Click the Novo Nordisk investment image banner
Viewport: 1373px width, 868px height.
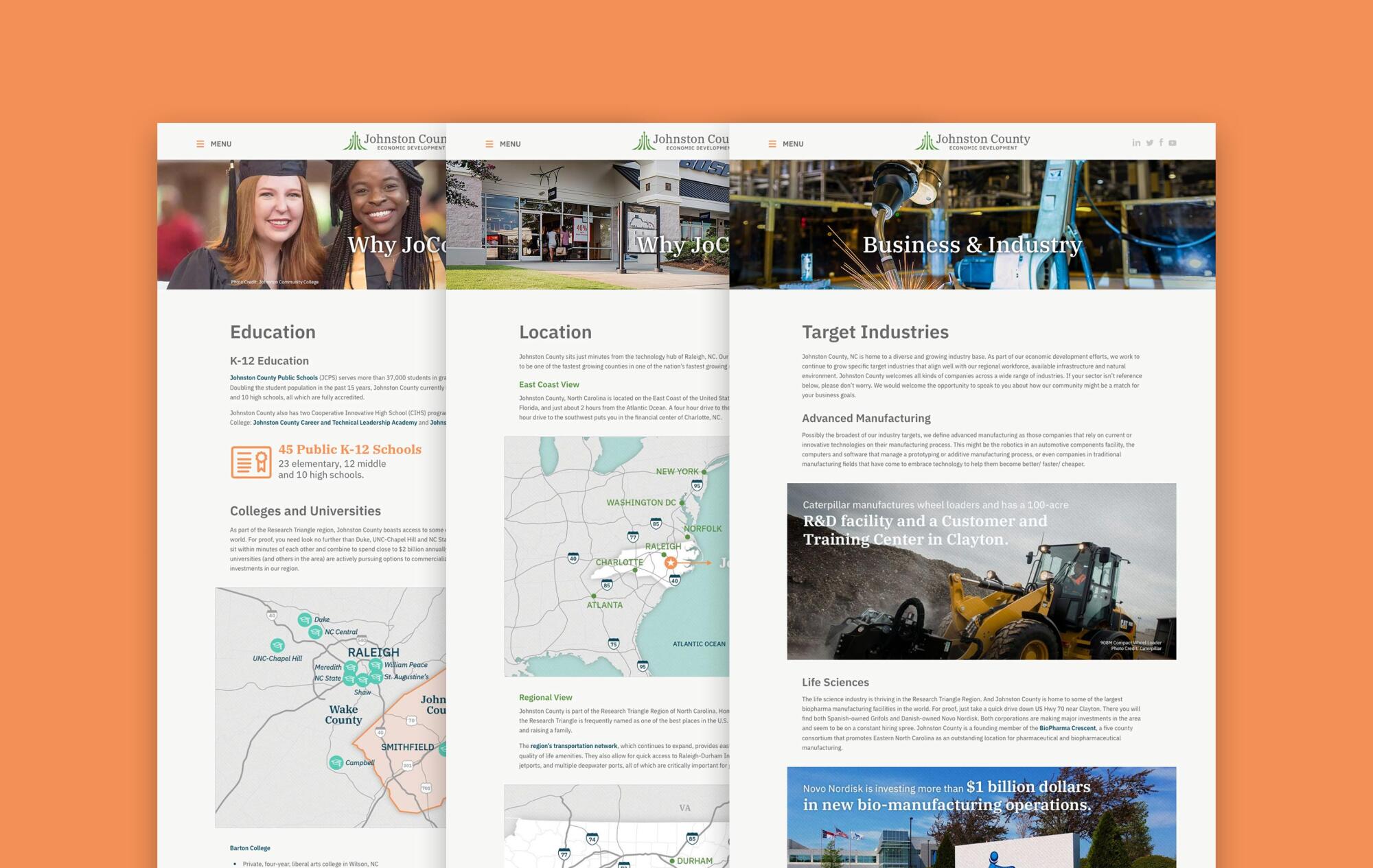point(981,817)
